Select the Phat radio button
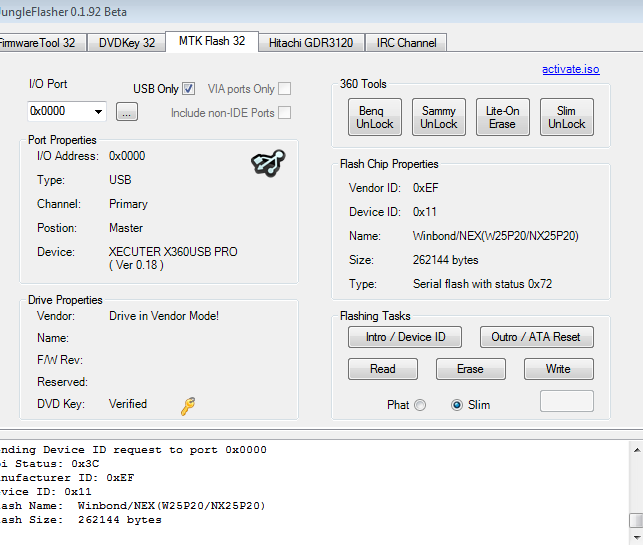Viewport: 643px width, 545px height. point(420,405)
